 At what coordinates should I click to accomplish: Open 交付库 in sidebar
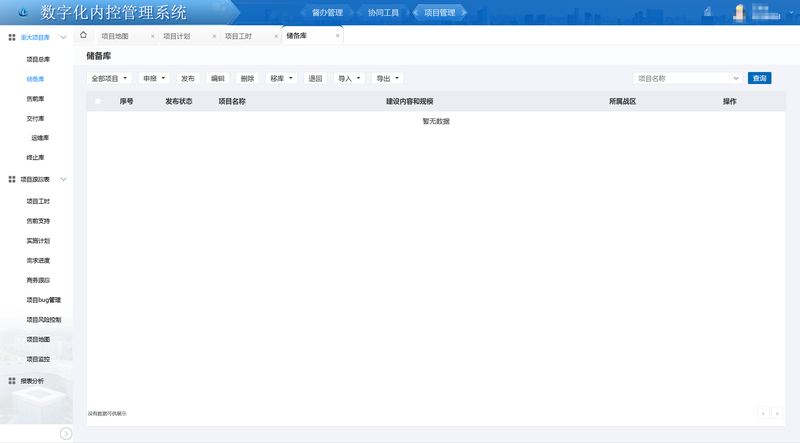click(x=35, y=118)
